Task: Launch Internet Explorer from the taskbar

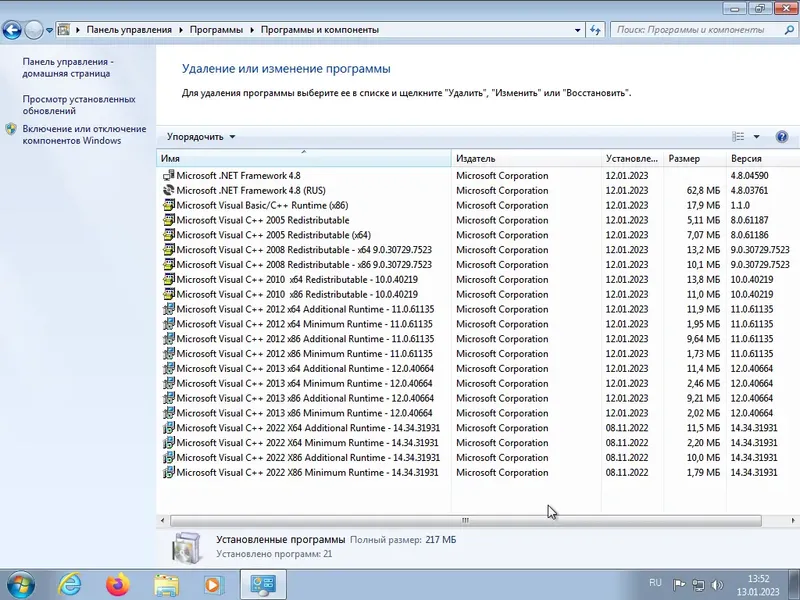Action: tap(69, 583)
